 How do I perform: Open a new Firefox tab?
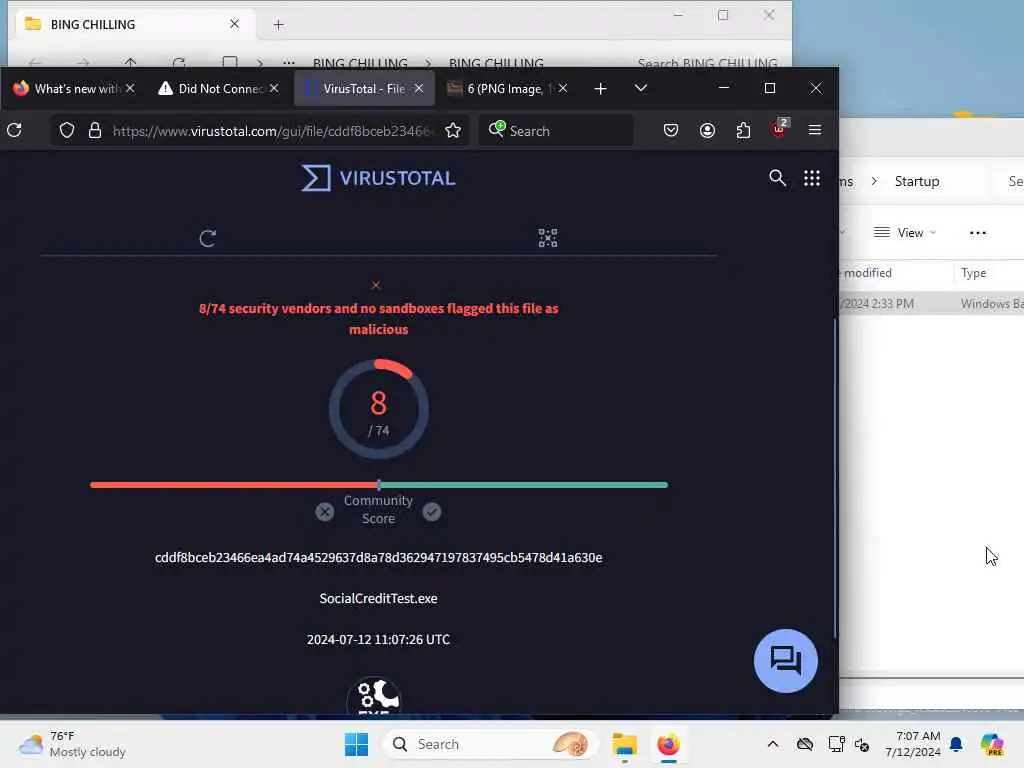point(600,88)
